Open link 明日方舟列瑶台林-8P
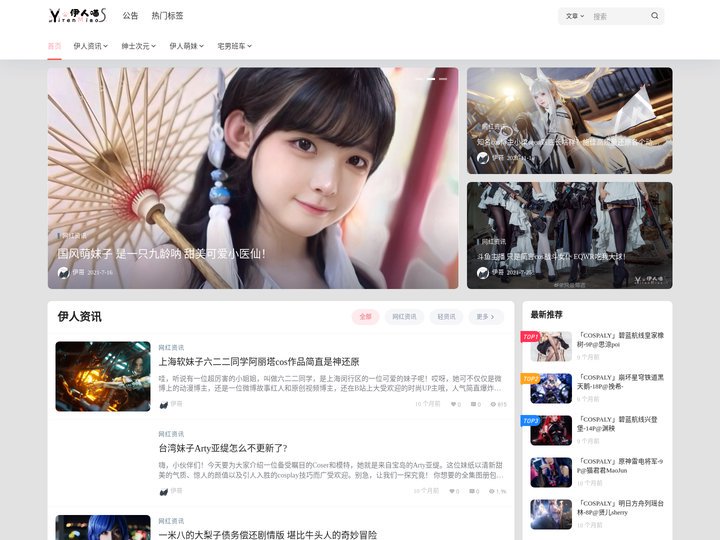The width and height of the screenshot is (720, 540). (x=620, y=508)
